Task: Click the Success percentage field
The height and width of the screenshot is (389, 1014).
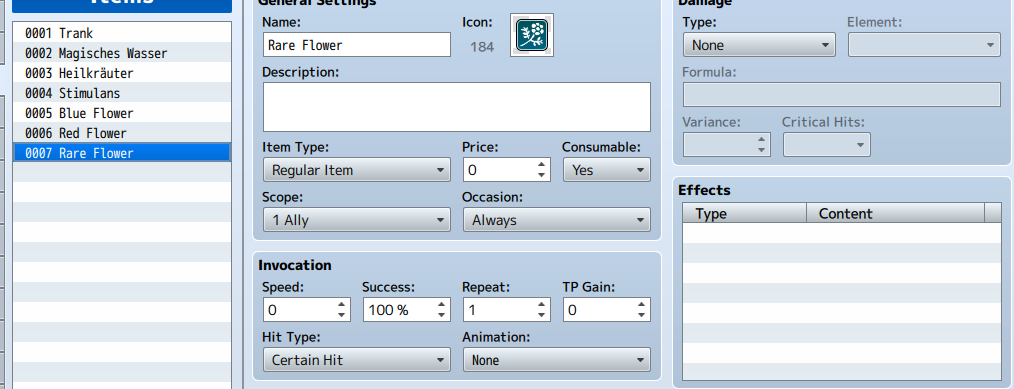Action: click(399, 310)
